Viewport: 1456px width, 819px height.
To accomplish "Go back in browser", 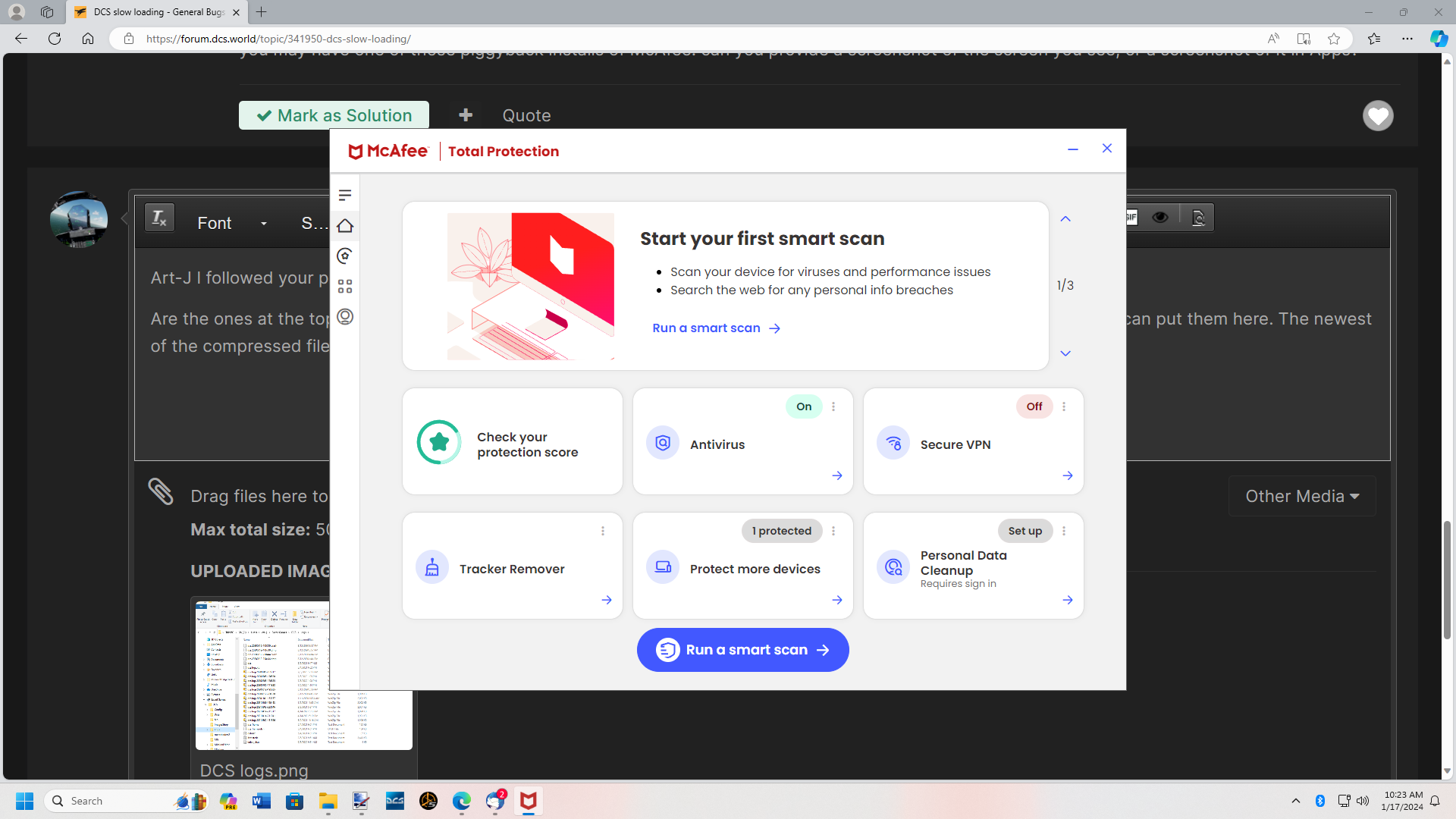I will pos(21,39).
